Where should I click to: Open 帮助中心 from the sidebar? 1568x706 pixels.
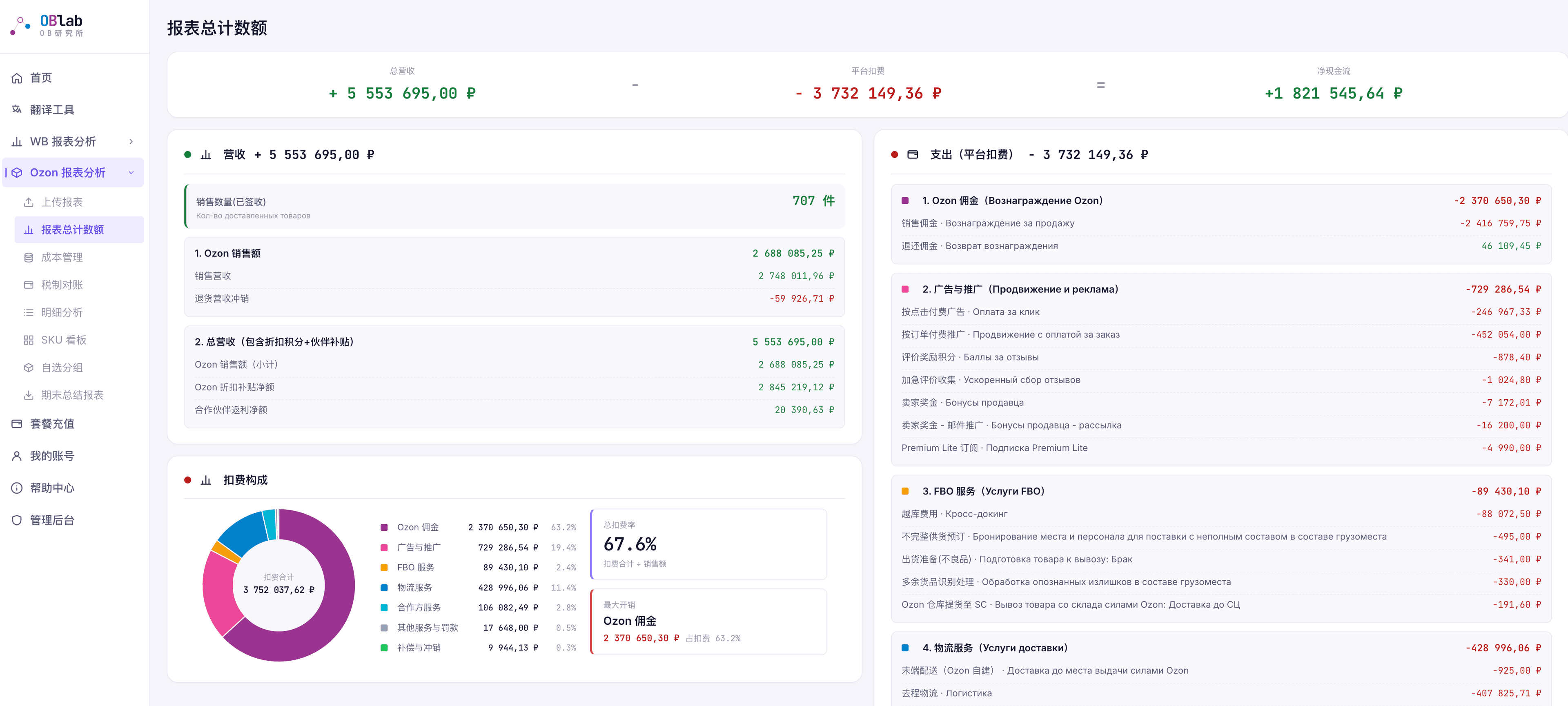coord(73,488)
